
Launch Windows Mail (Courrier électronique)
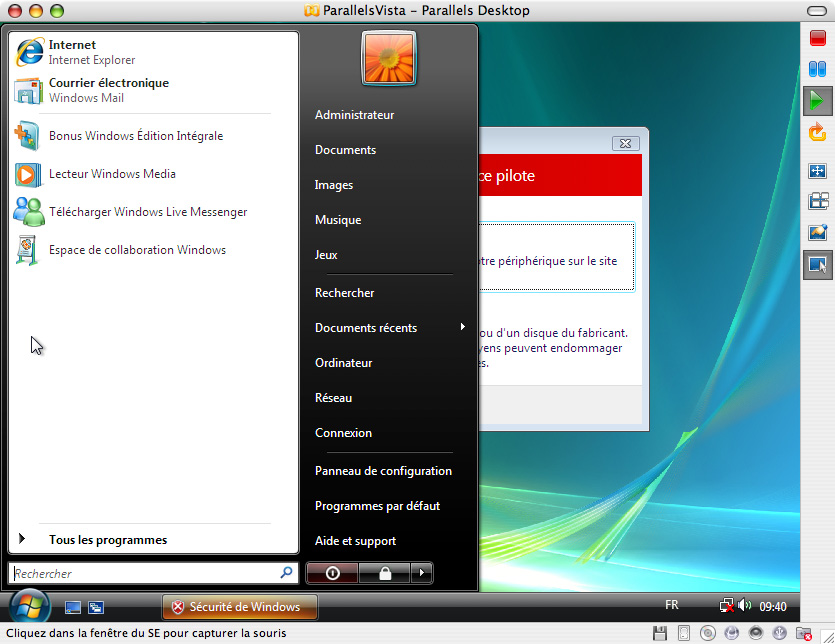click(x=153, y=90)
